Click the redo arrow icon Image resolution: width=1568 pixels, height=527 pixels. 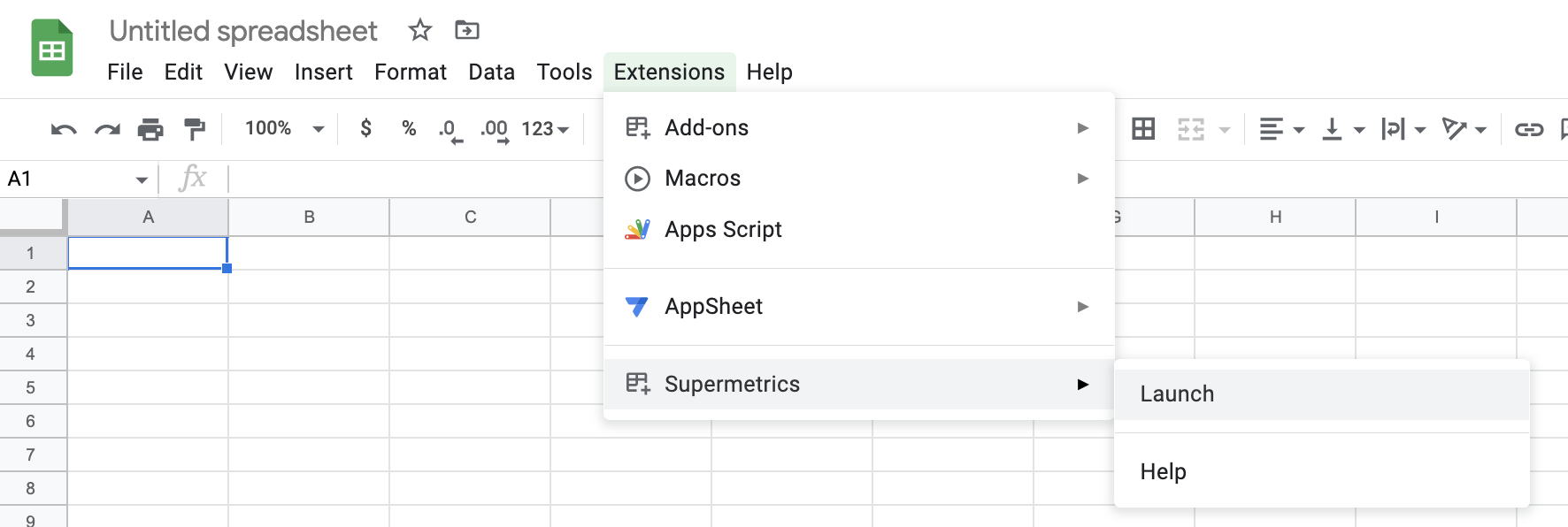pyautogui.click(x=107, y=130)
